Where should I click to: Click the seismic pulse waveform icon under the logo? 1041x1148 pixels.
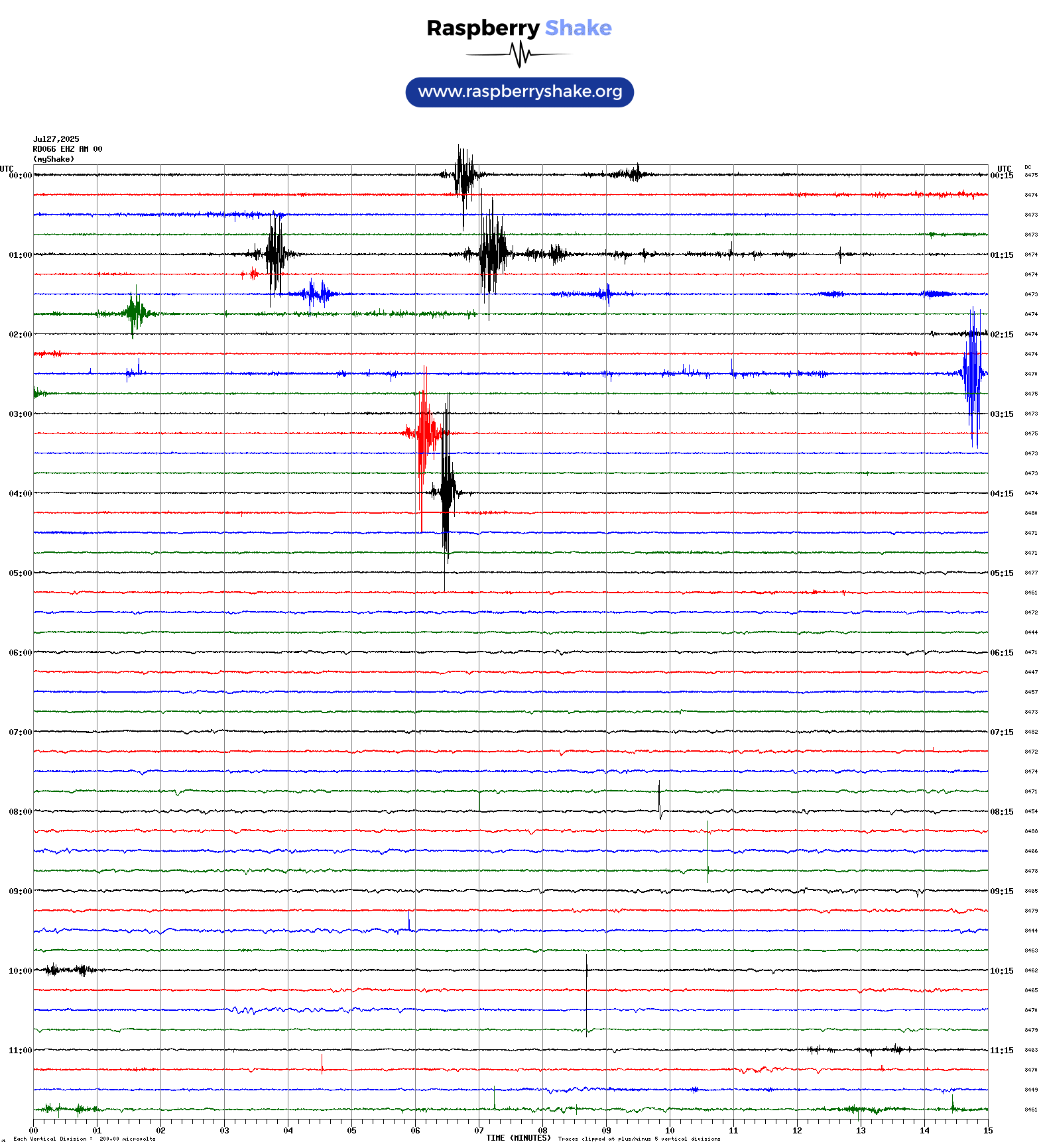[519, 54]
